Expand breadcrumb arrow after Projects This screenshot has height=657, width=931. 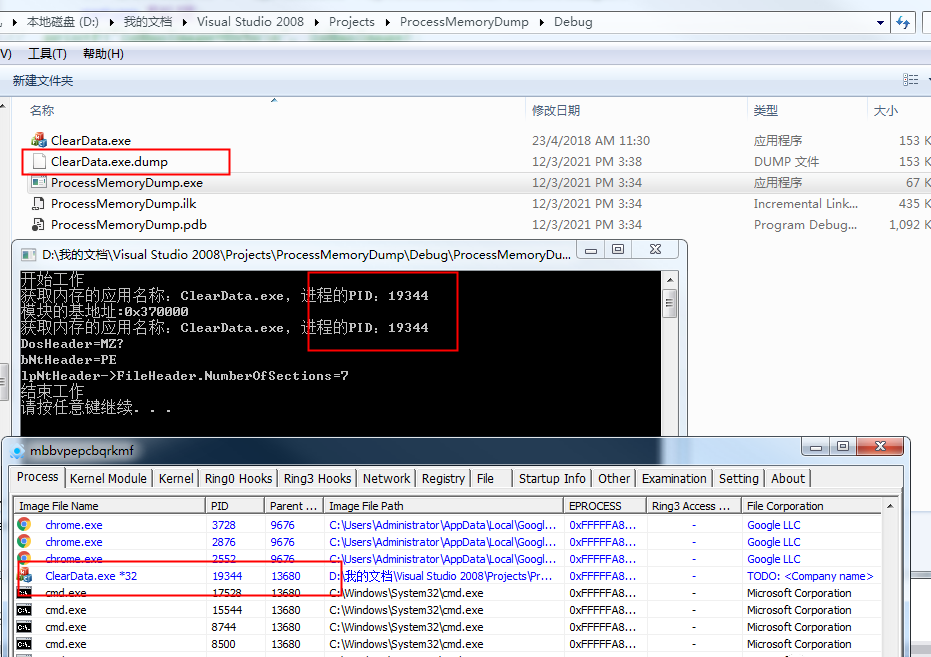coord(387,23)
